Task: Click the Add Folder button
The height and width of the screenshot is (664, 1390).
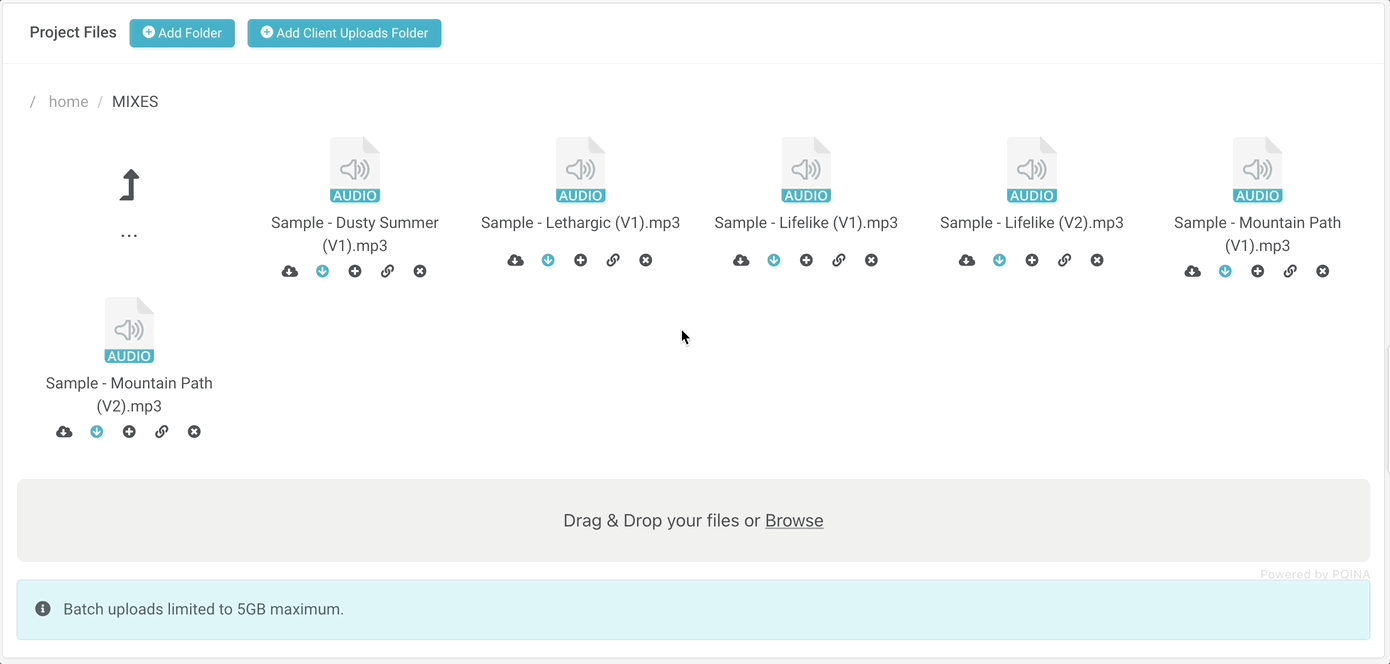Action: tap(182, 33)
